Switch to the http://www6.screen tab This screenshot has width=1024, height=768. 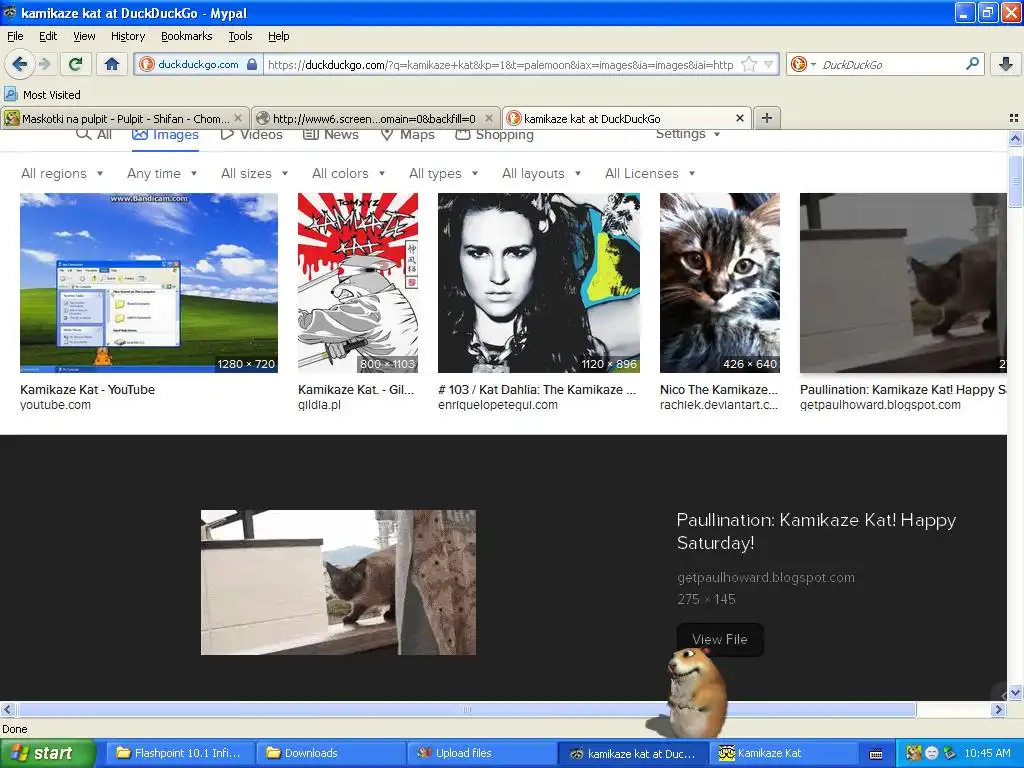(x=376, y=118)
